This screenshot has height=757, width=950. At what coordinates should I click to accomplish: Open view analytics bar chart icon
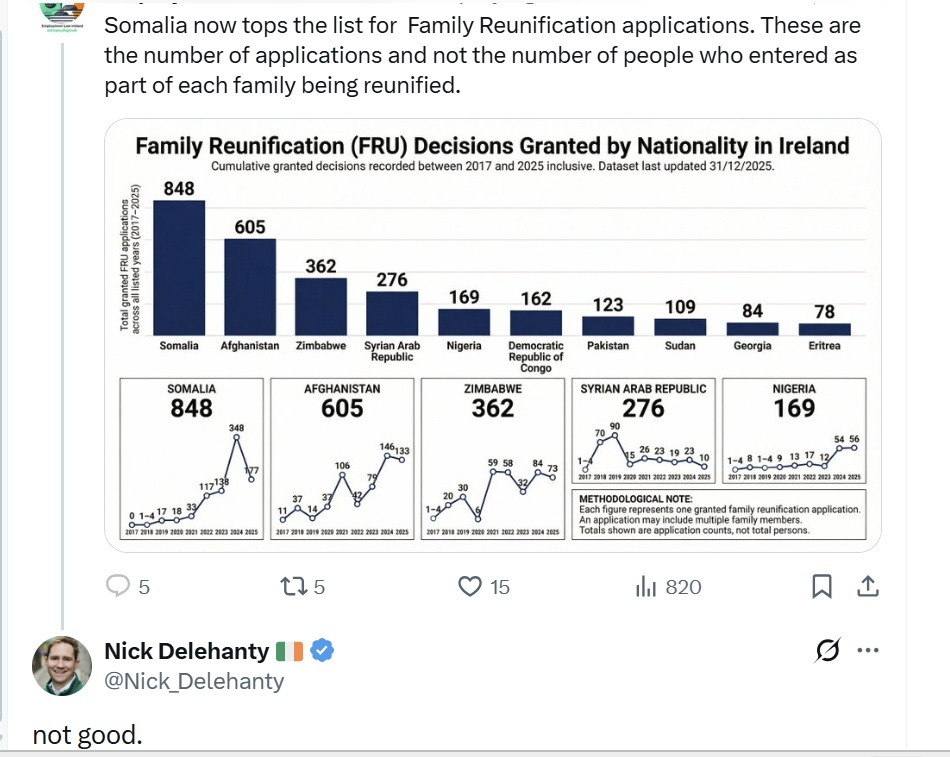(646, 586)
